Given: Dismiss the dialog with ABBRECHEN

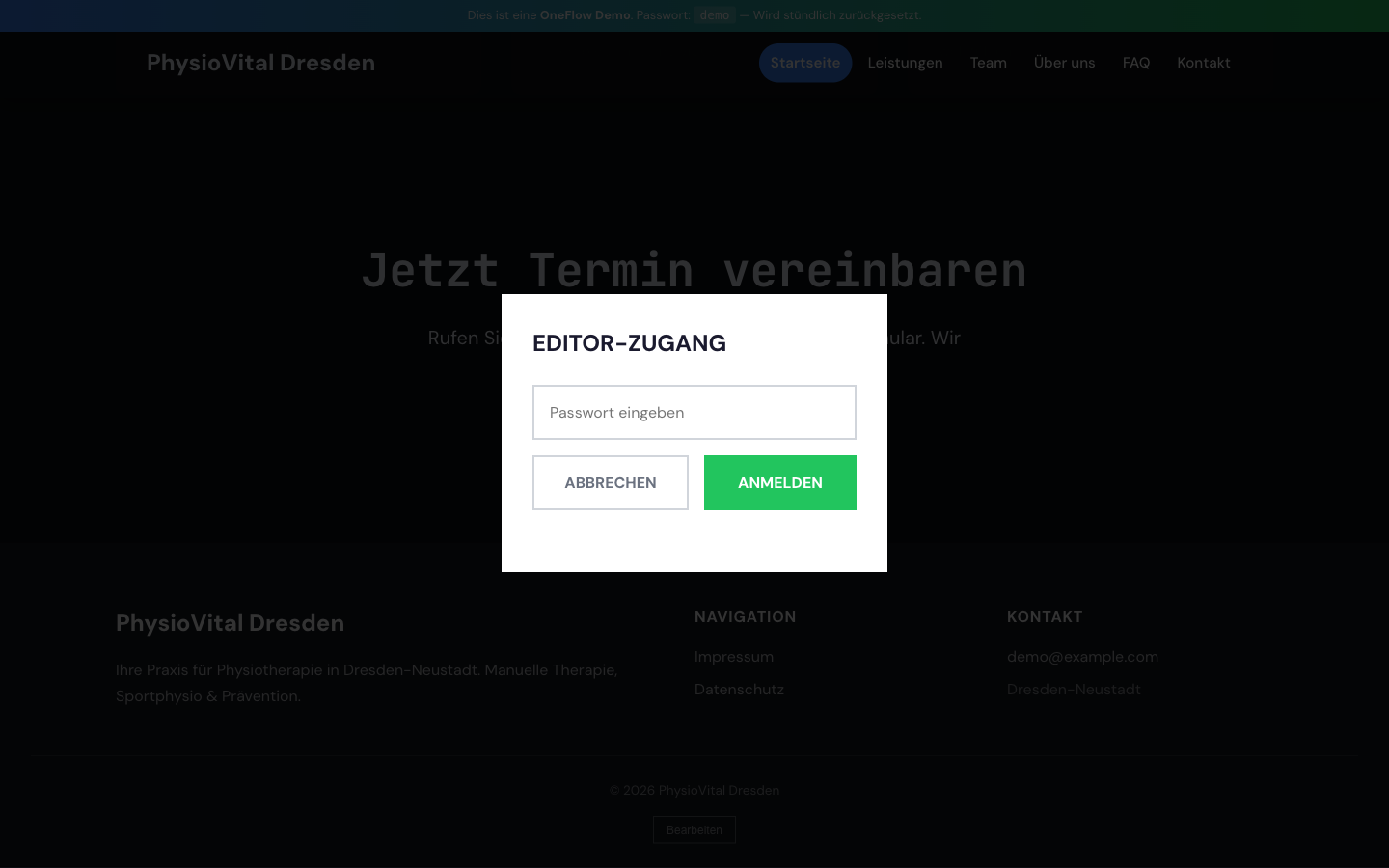Looking at the screenshot, I should (610, 482).
